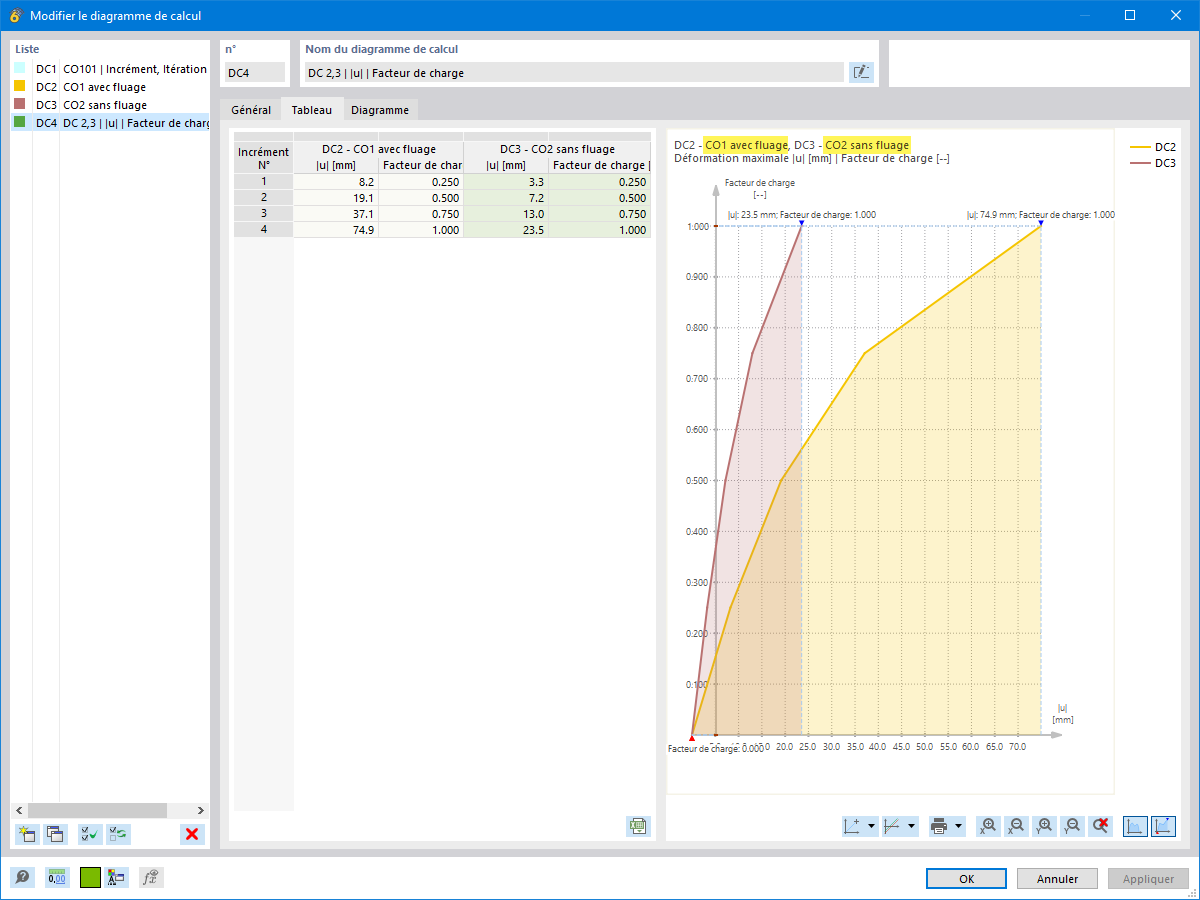Click the DC2 legend entry
The image size is (1200, 900).
click(1153, 147)
